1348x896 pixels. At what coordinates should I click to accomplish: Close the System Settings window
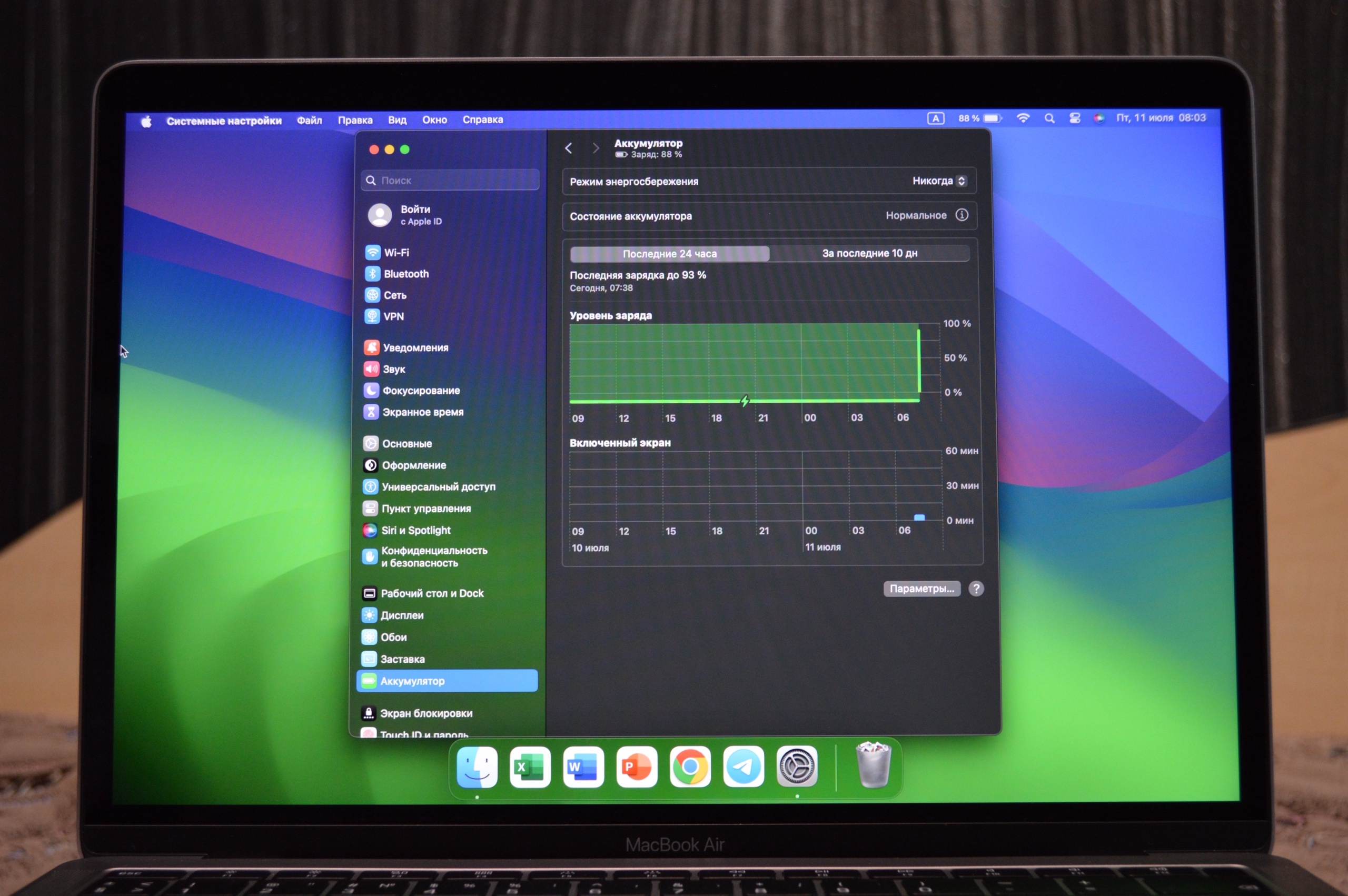[x=374, y=149]
